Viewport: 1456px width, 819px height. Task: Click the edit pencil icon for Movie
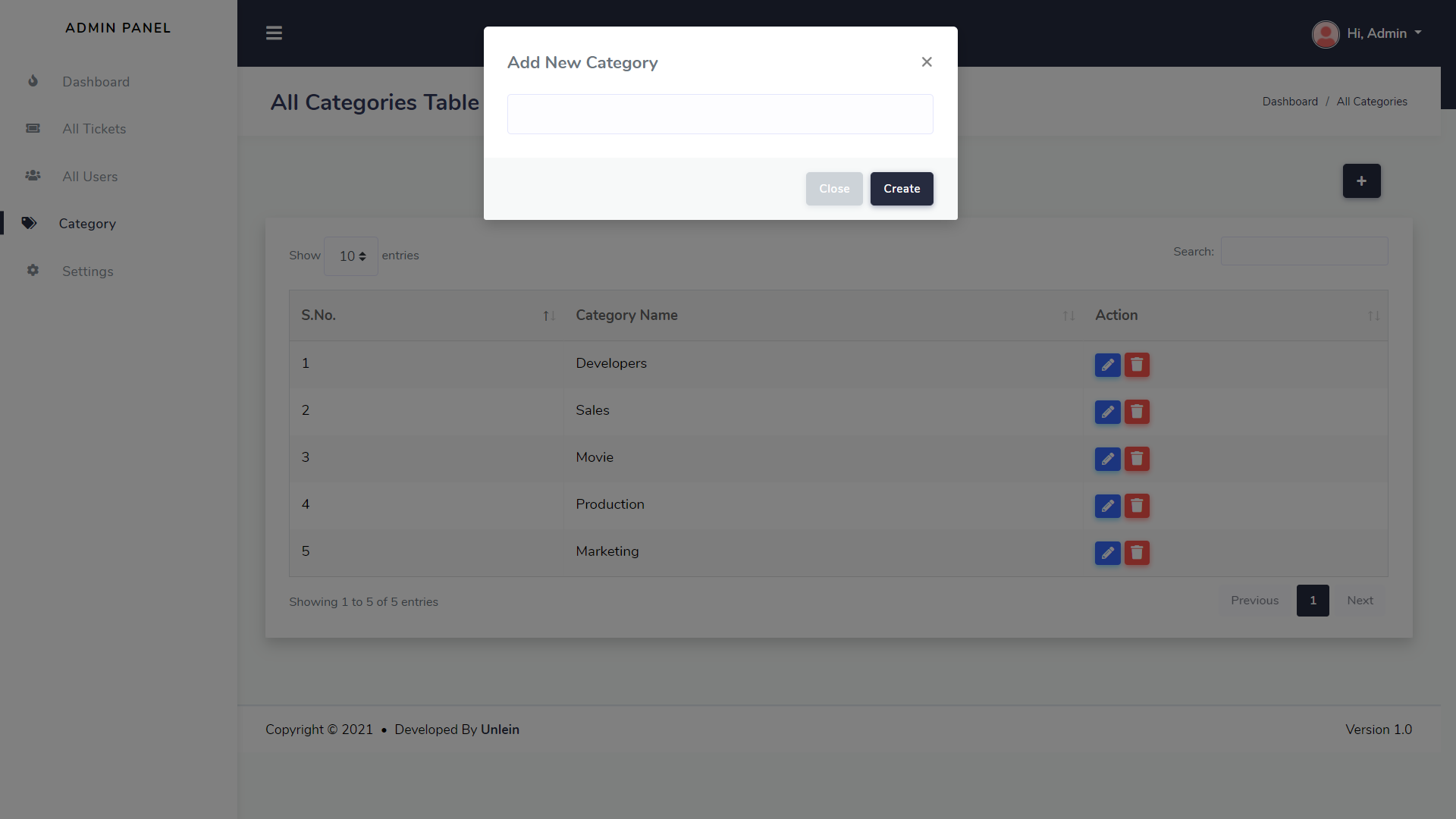coord(1107,459)
